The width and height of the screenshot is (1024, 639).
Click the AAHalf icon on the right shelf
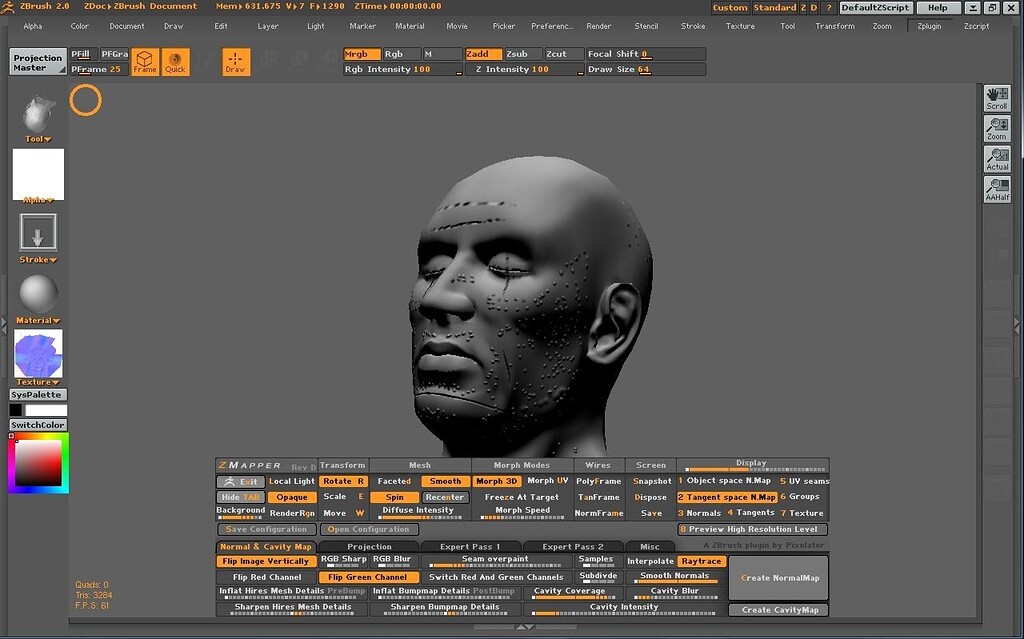pos(997,188)
